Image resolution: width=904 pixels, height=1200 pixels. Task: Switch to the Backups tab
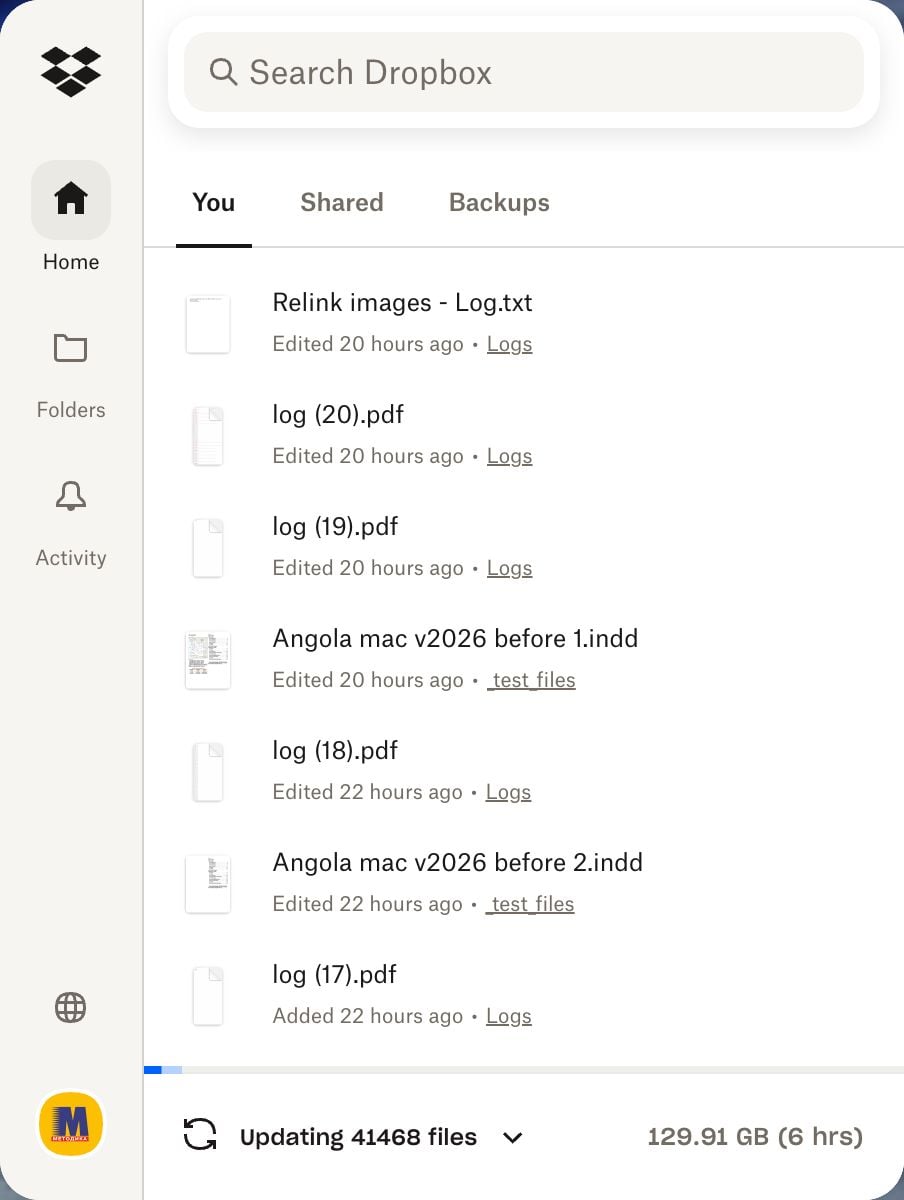[x=499, y=202]
